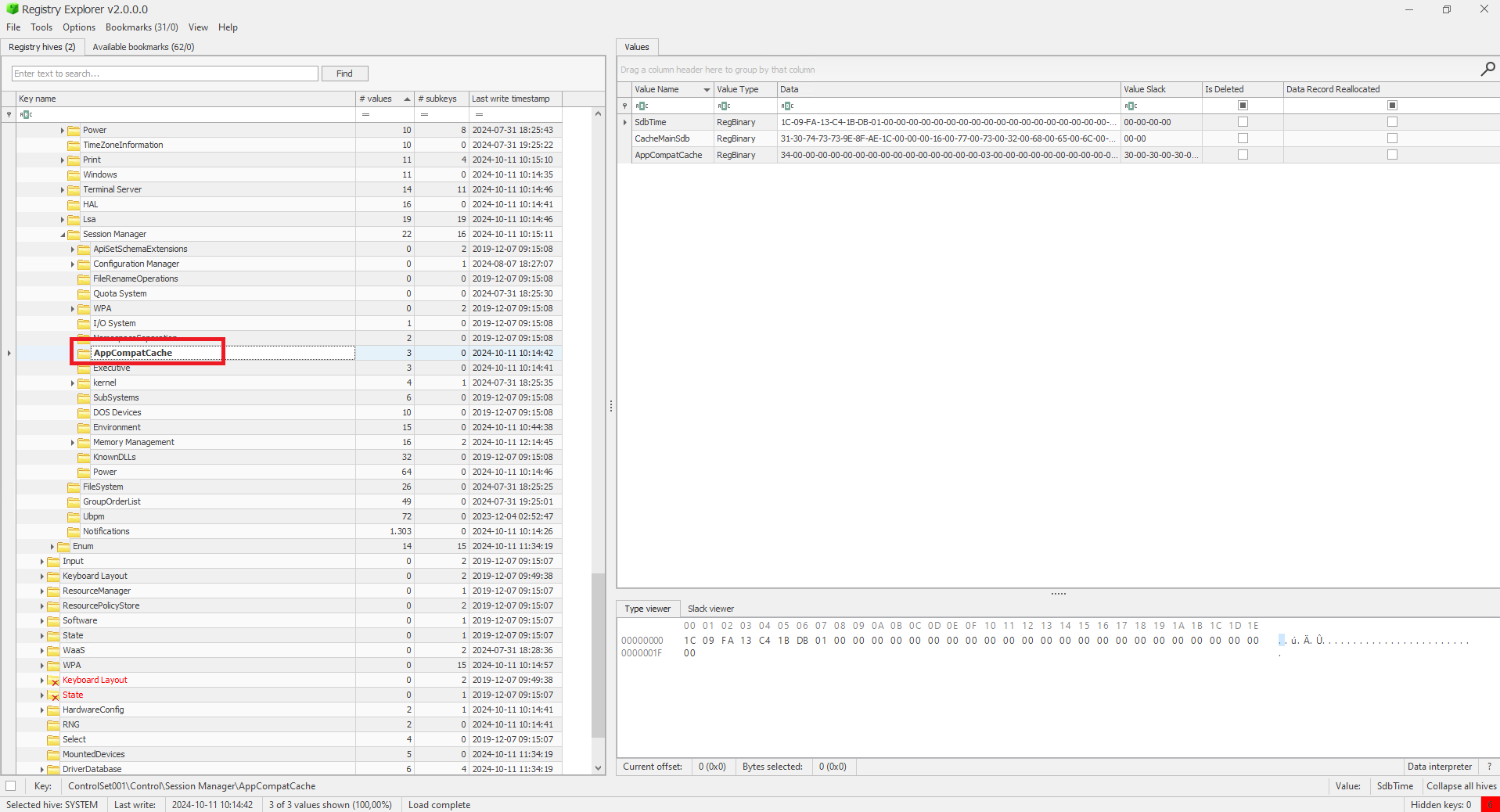Toggle Is Deleted checkbox for CacheMainSdb row
1500x812 pixels.
click(1243, 138)
